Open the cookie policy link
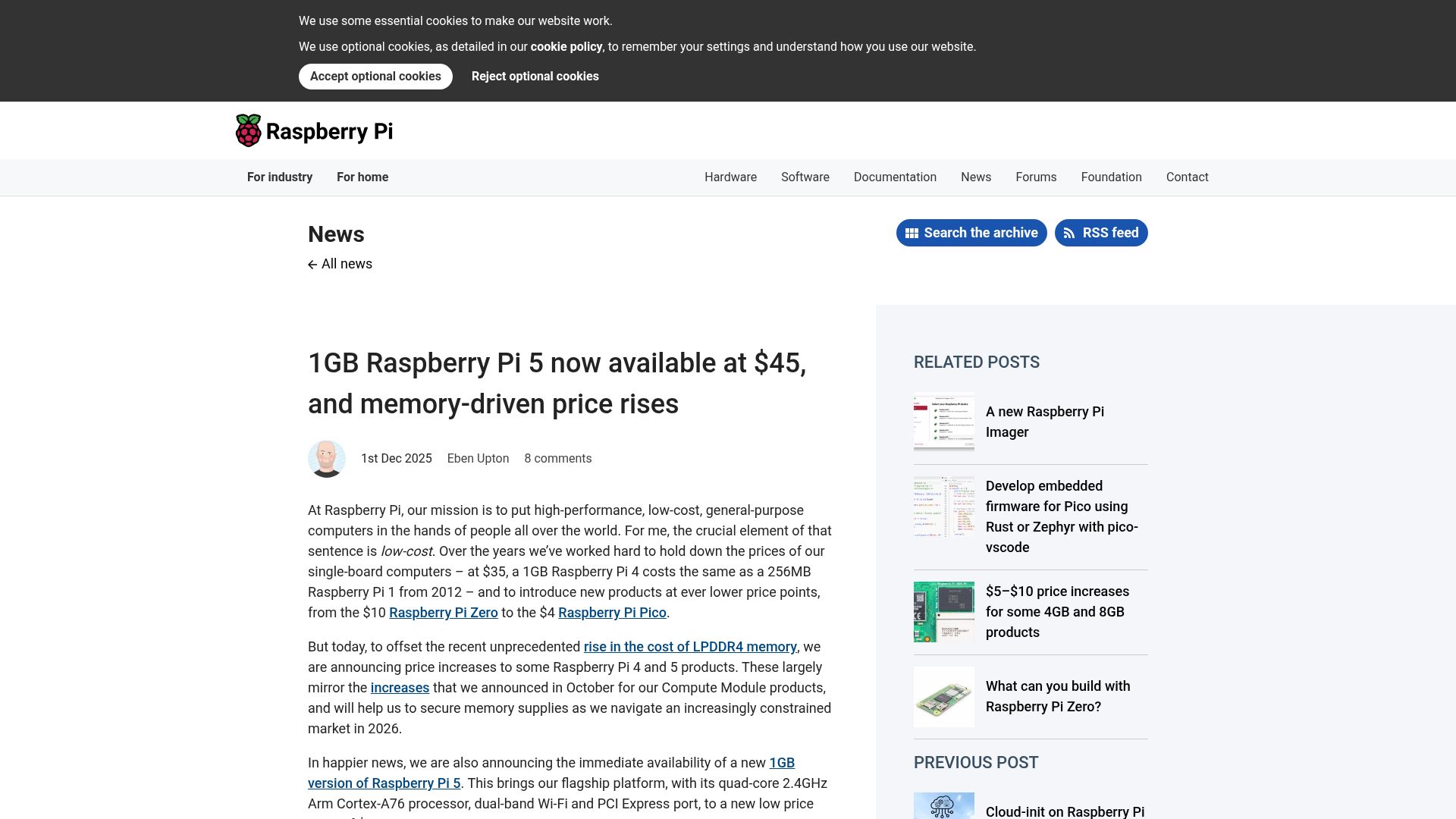This screenshot has height=819, width=1456. tap(566, 47)
